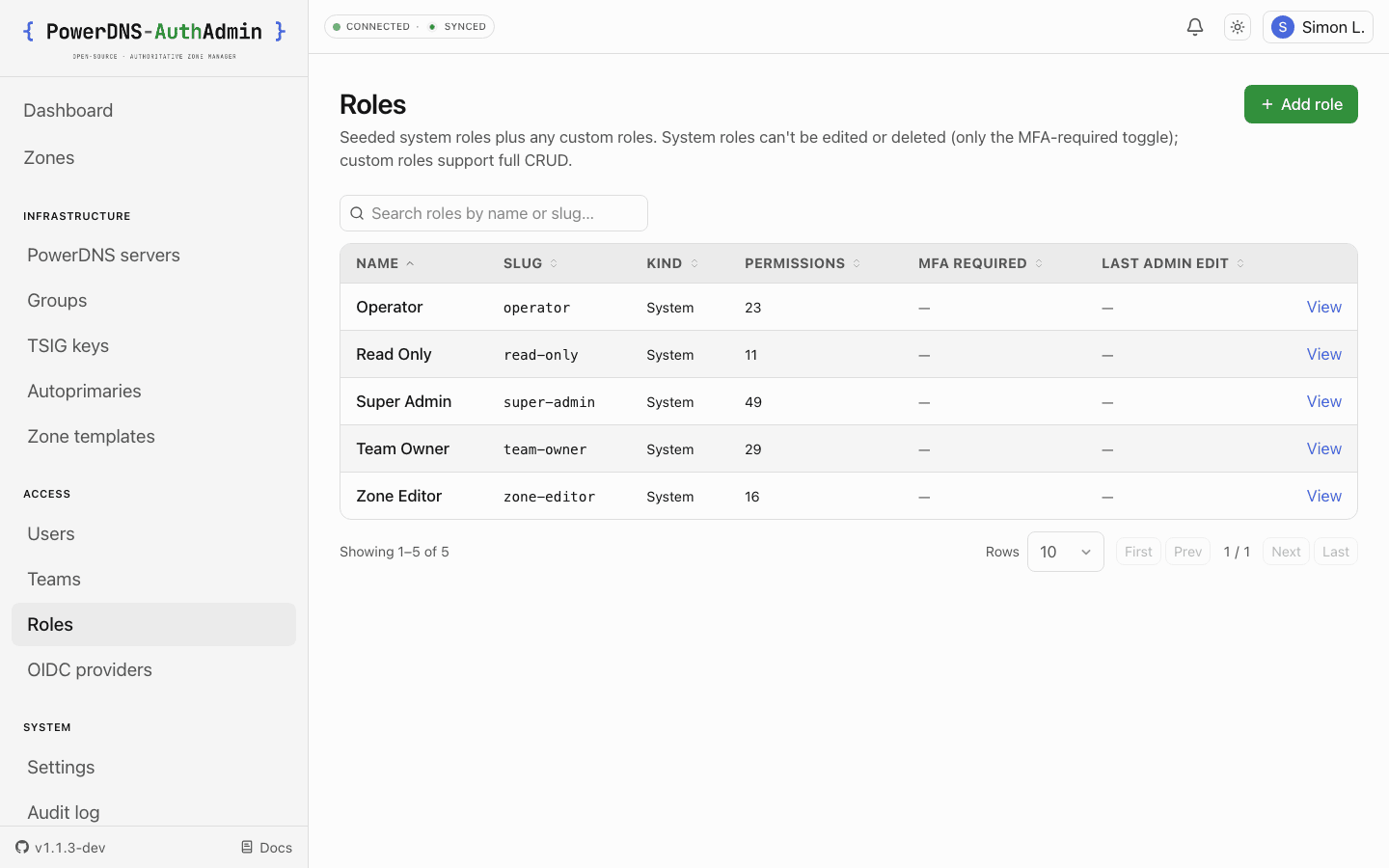
Task: Open Teams in the sidebar
Action: click(153, 579)
